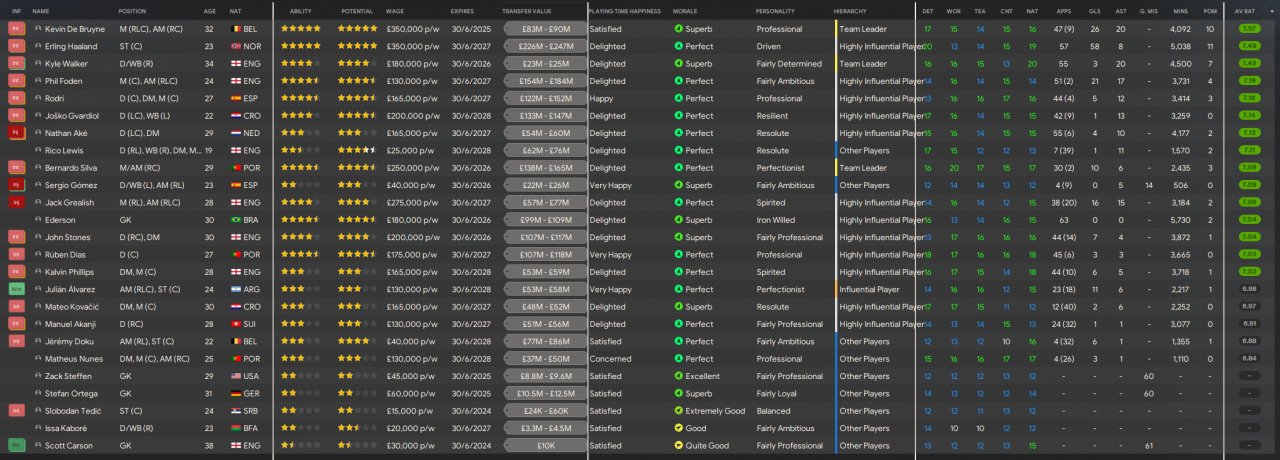This screenshot has width=1280, height=460.
Task: Open Kalvin Phillips' player profile
Action: 69,272
